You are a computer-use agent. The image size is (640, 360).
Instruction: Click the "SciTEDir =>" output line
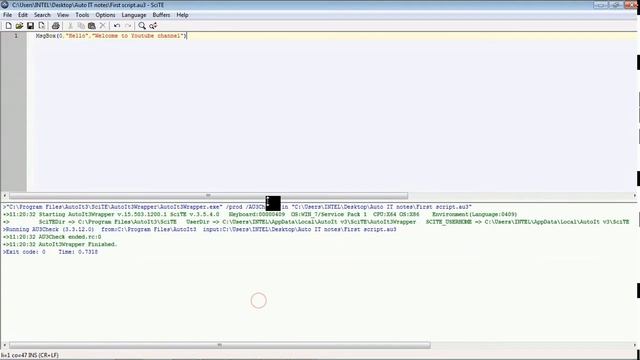coord(316,222)
